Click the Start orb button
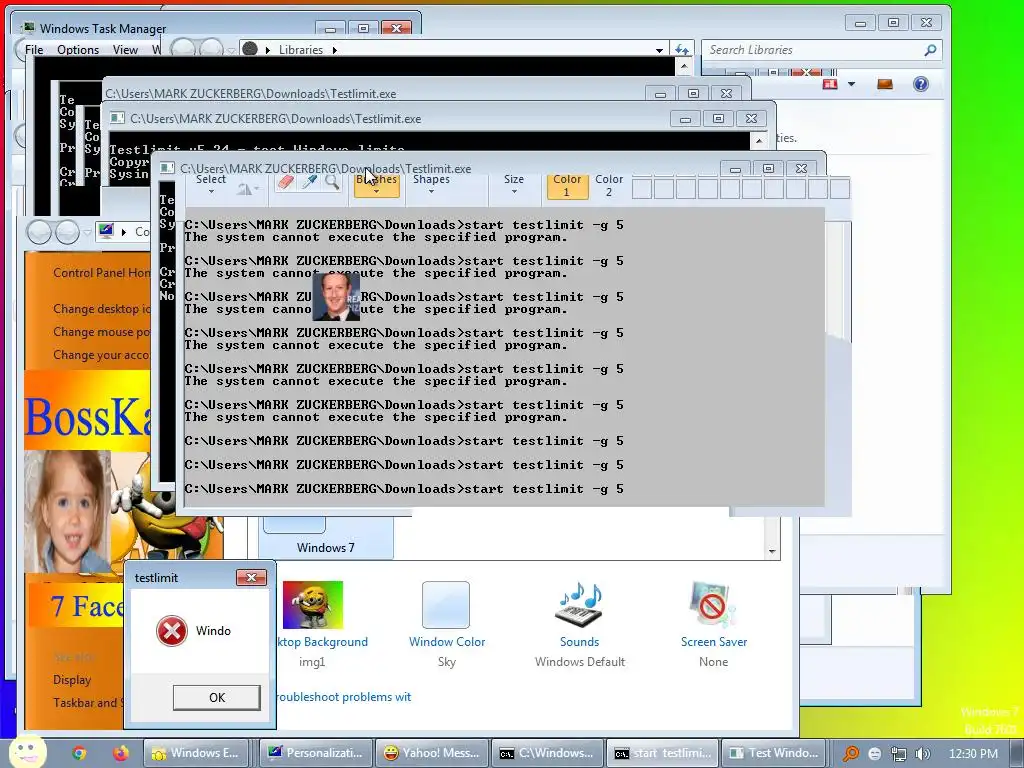1024x768 pixels. (x=27, y=752)
